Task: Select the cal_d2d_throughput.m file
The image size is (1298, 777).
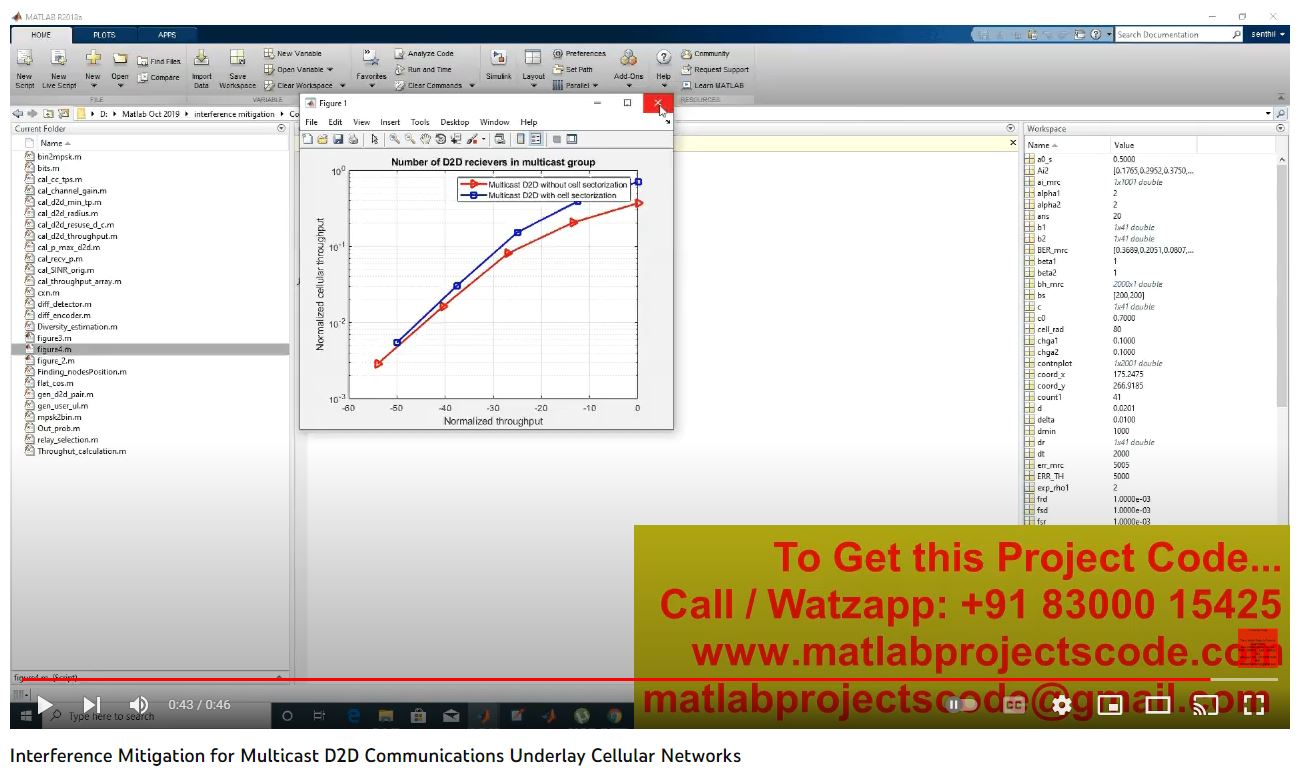Action: (77, 236)
